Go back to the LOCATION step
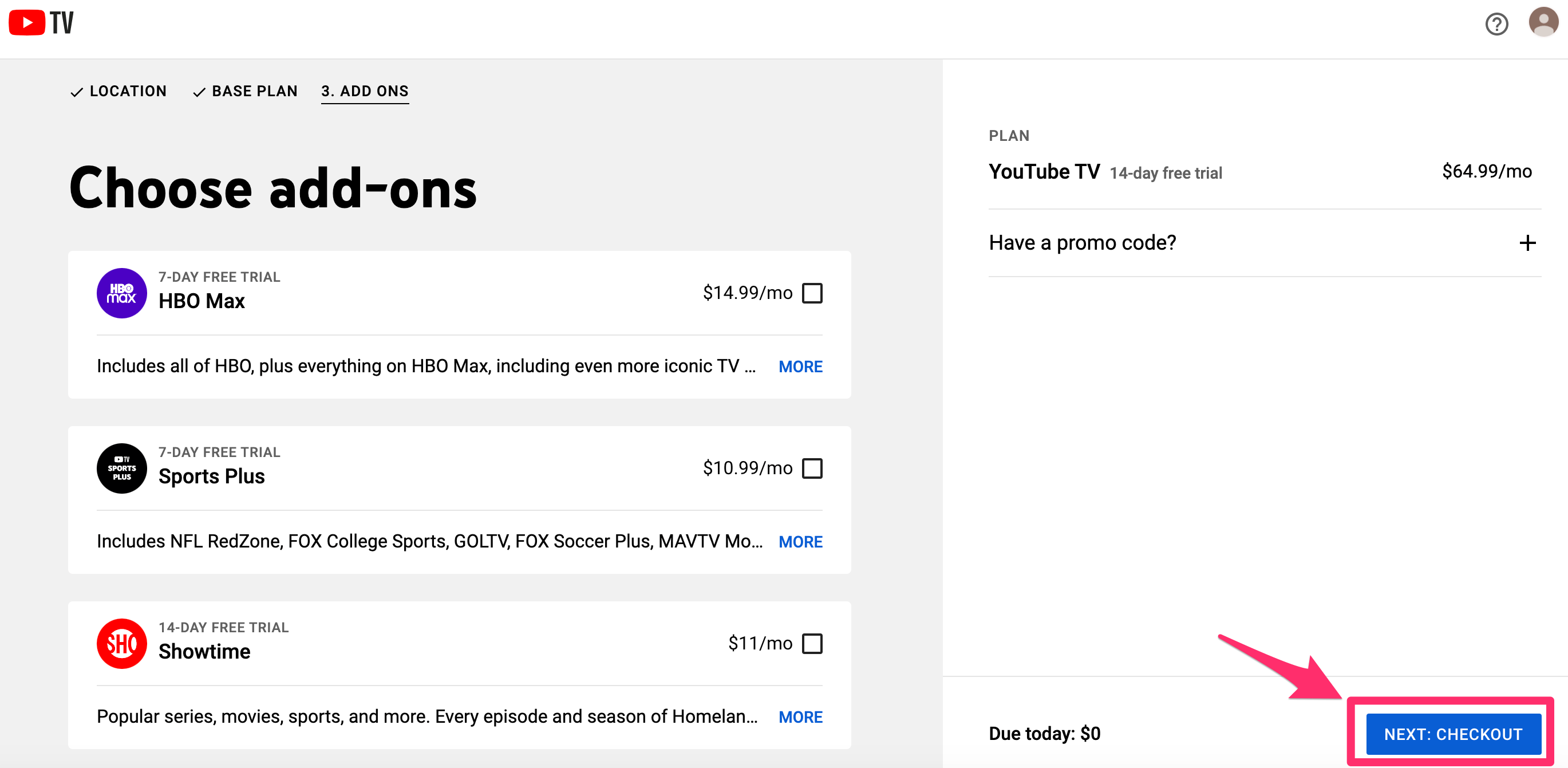The image size is (1568, 768). click(128, 92)
